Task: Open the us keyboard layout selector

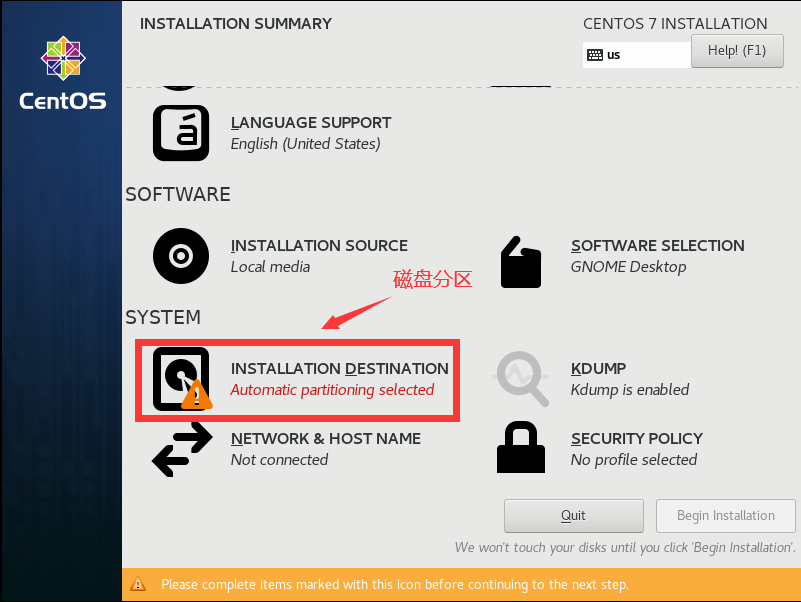Action: coord(636,54)
